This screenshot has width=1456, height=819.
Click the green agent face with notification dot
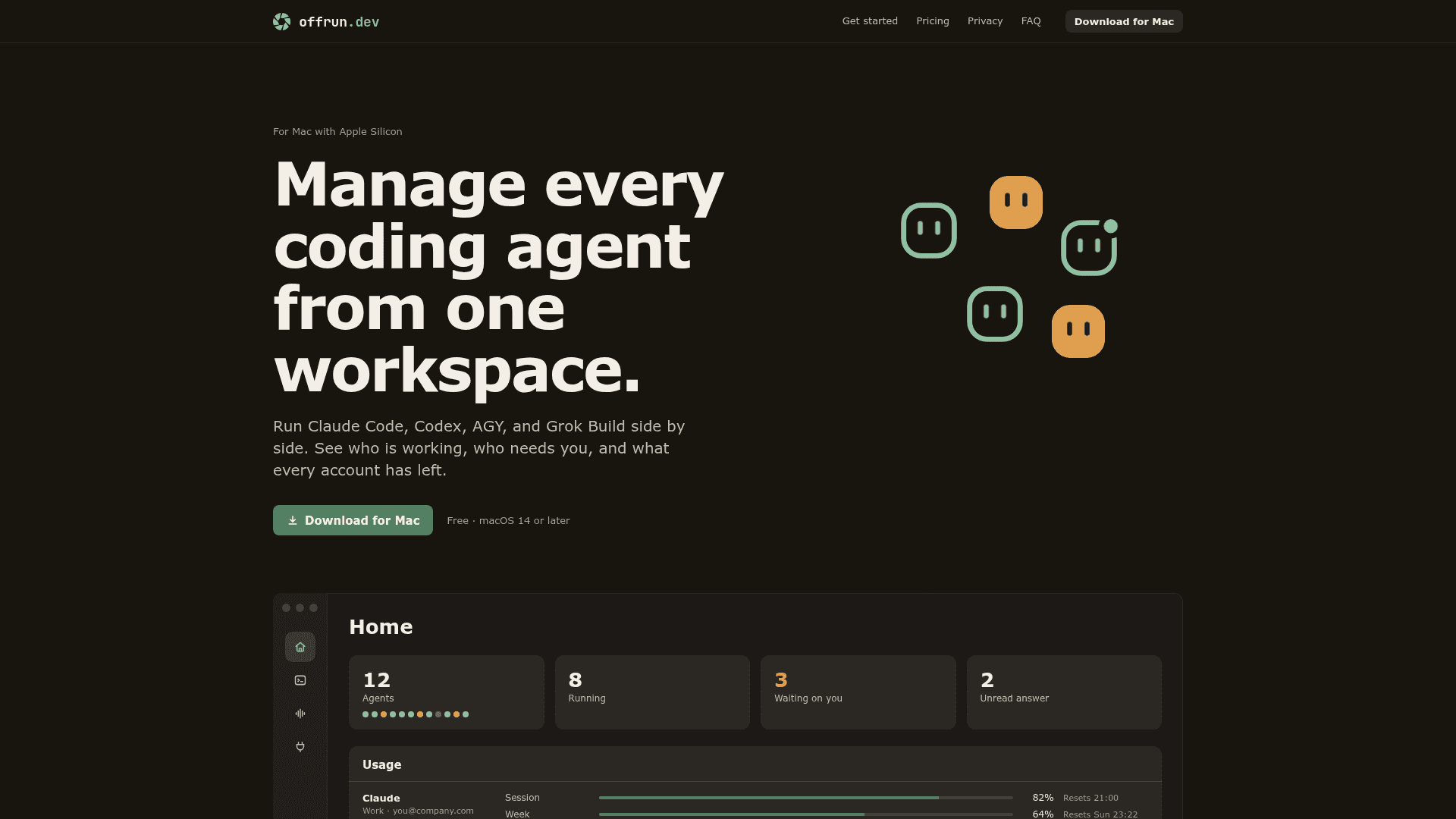tap(1089, 247)
